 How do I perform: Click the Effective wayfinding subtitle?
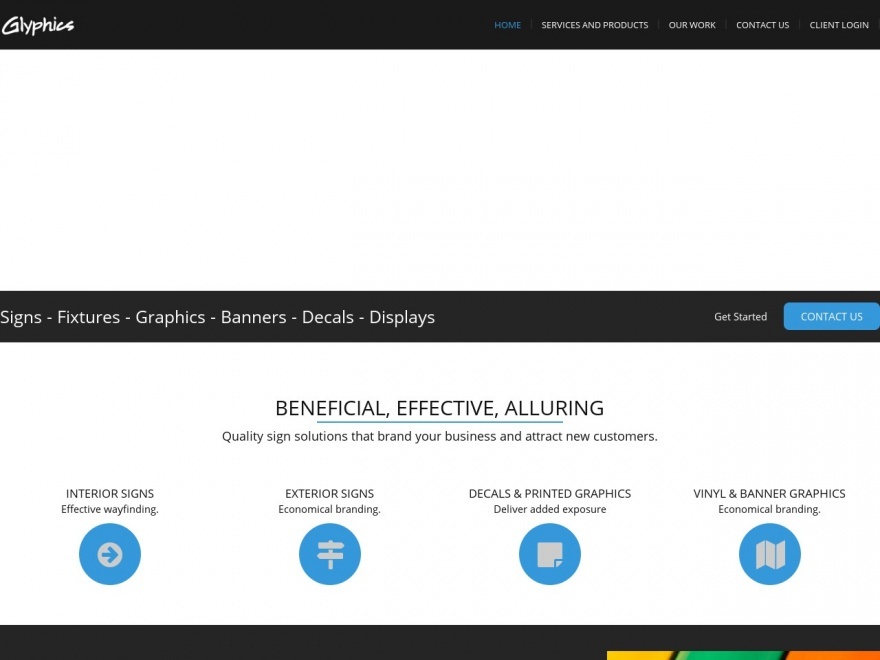pyautogui.click(x=110, y=509)
